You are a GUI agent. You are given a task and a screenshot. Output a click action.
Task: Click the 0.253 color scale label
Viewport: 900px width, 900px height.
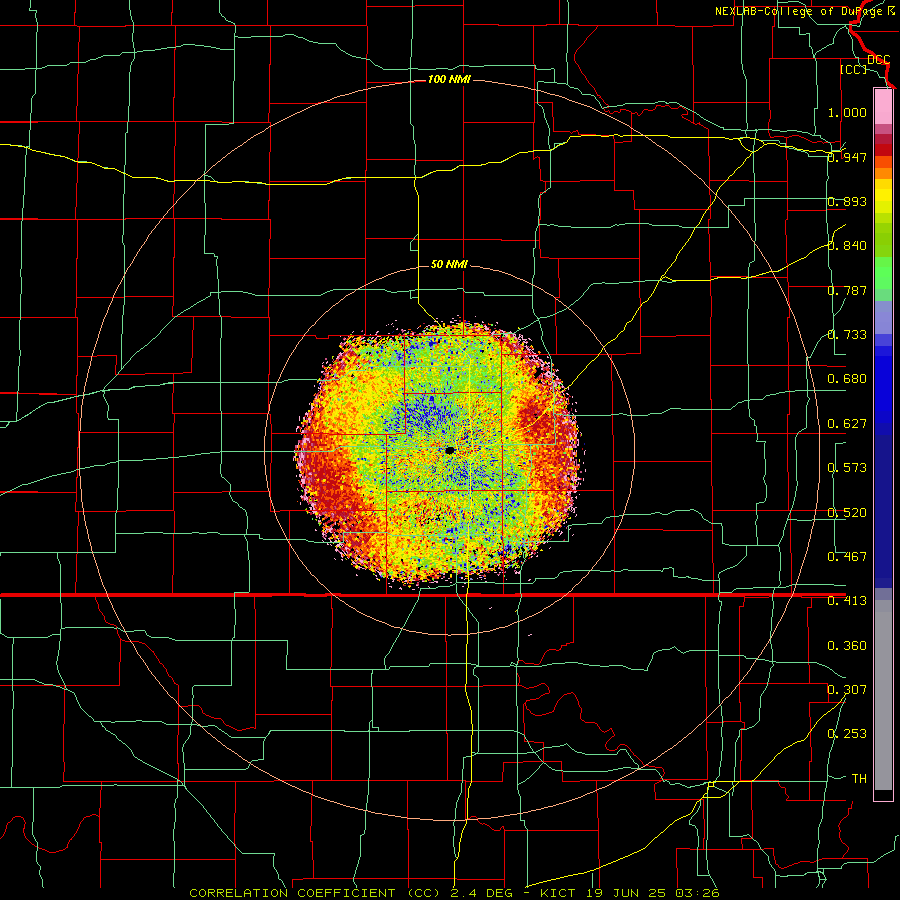[847, 734]
